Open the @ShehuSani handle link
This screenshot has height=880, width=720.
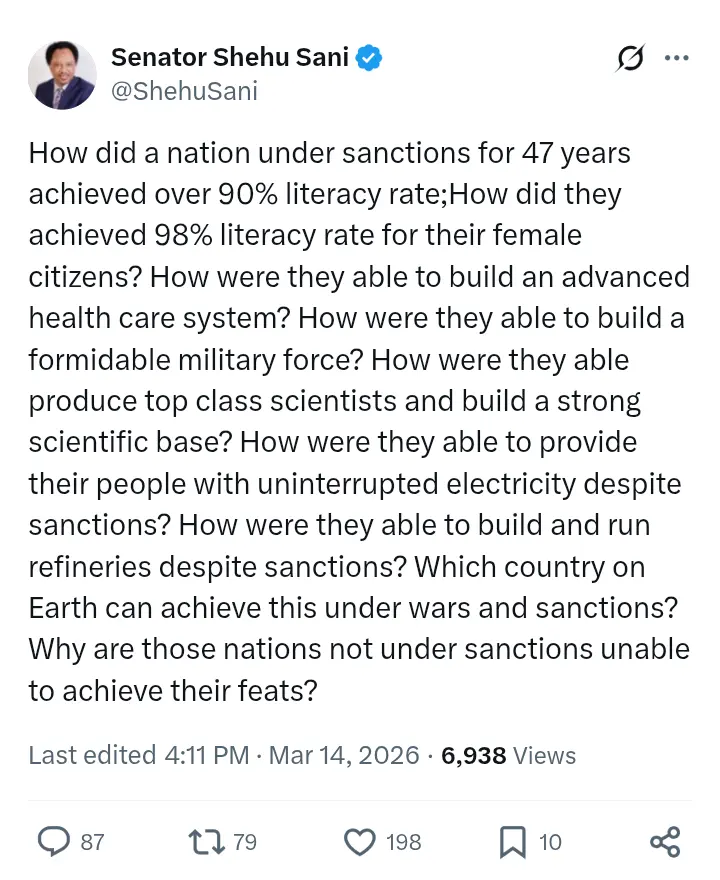point(184,92)
